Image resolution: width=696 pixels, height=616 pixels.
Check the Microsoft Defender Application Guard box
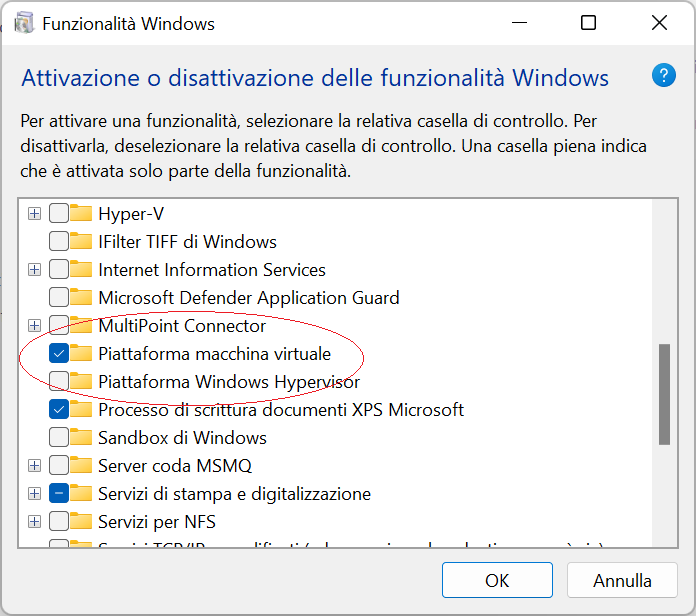59,297
